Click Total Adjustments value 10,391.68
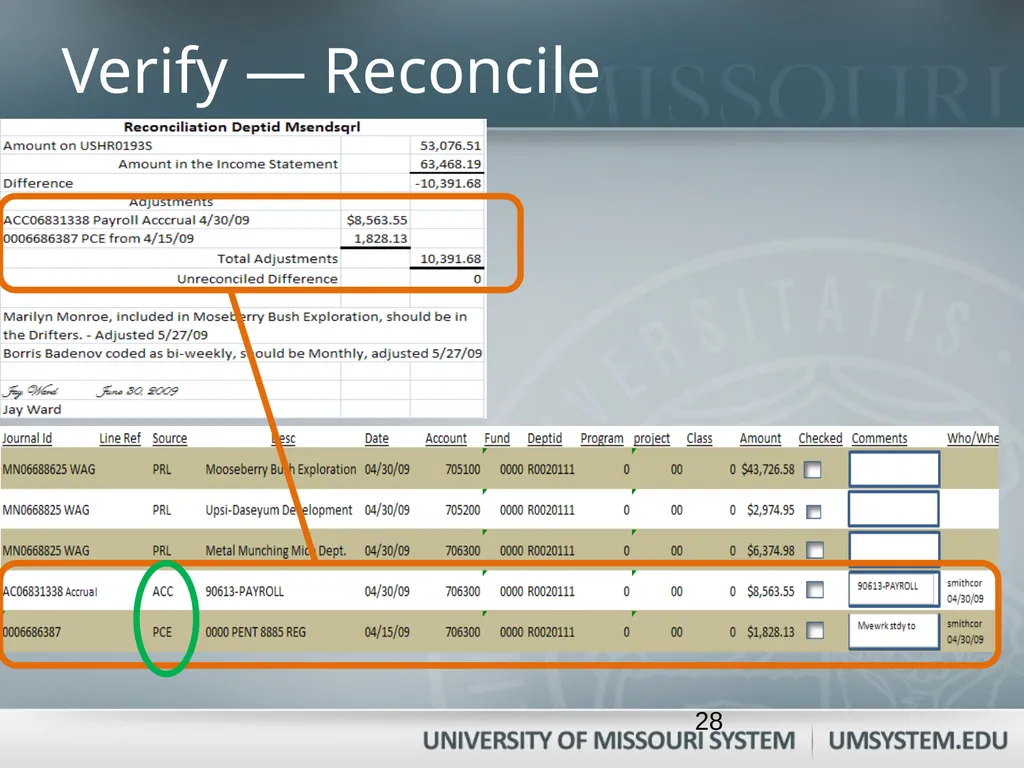This screenshot has width=1024, height=768. 450,259
